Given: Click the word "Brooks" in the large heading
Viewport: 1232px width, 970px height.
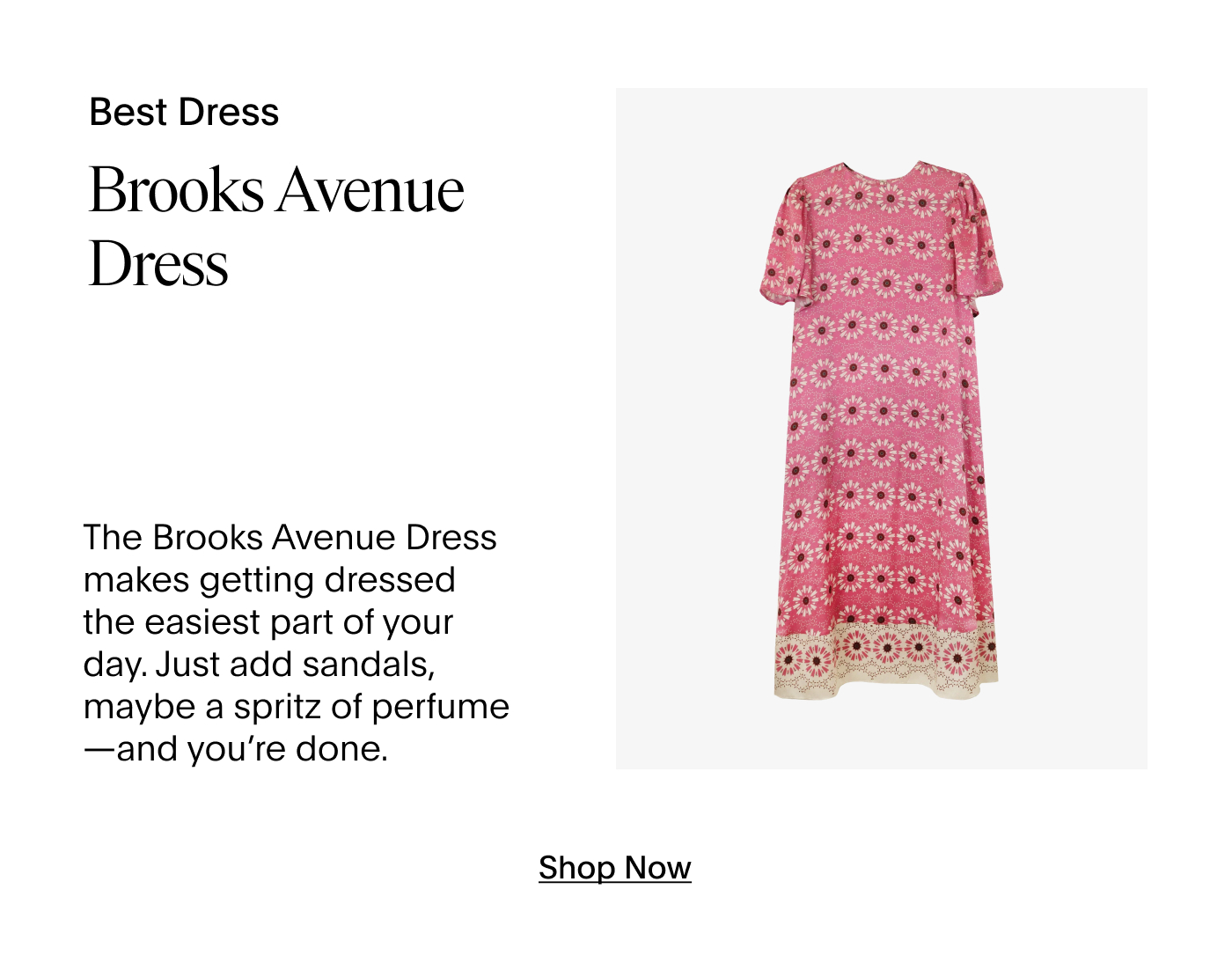Looking at the screenshot, I should coord(176,190).
